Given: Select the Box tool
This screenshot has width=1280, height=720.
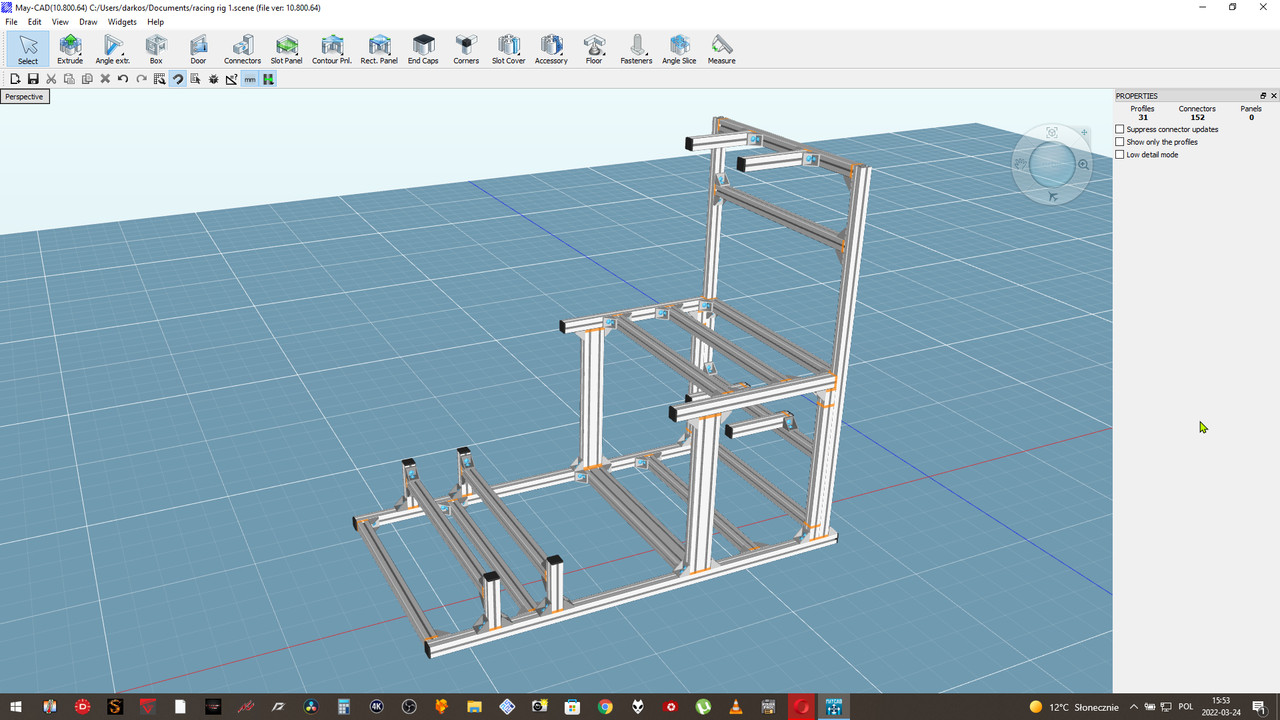Looking at the screenshot, I should pyautogui.click(x=156, y=49).
